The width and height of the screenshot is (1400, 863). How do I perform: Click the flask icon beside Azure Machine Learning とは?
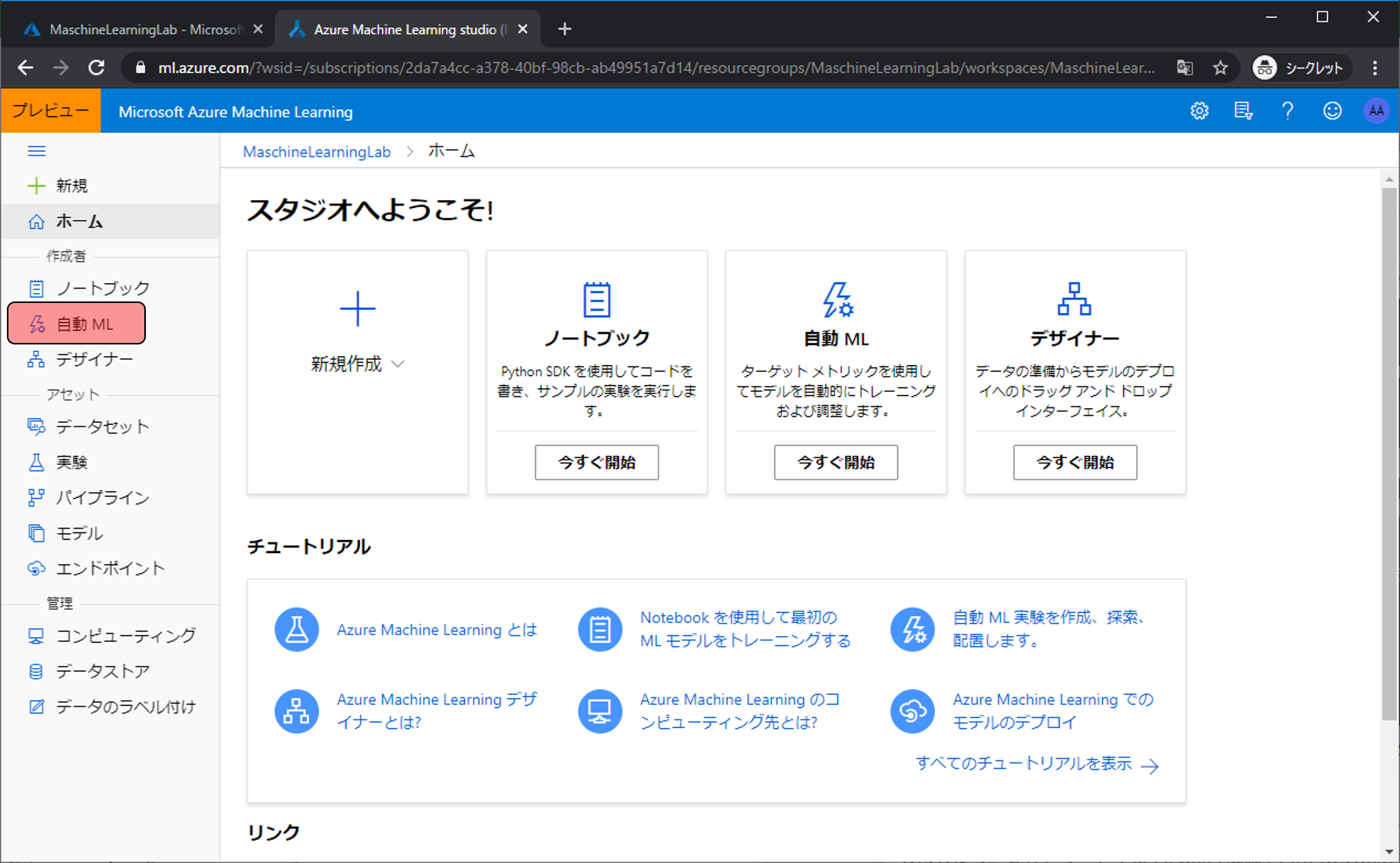[x=297, y=630]
